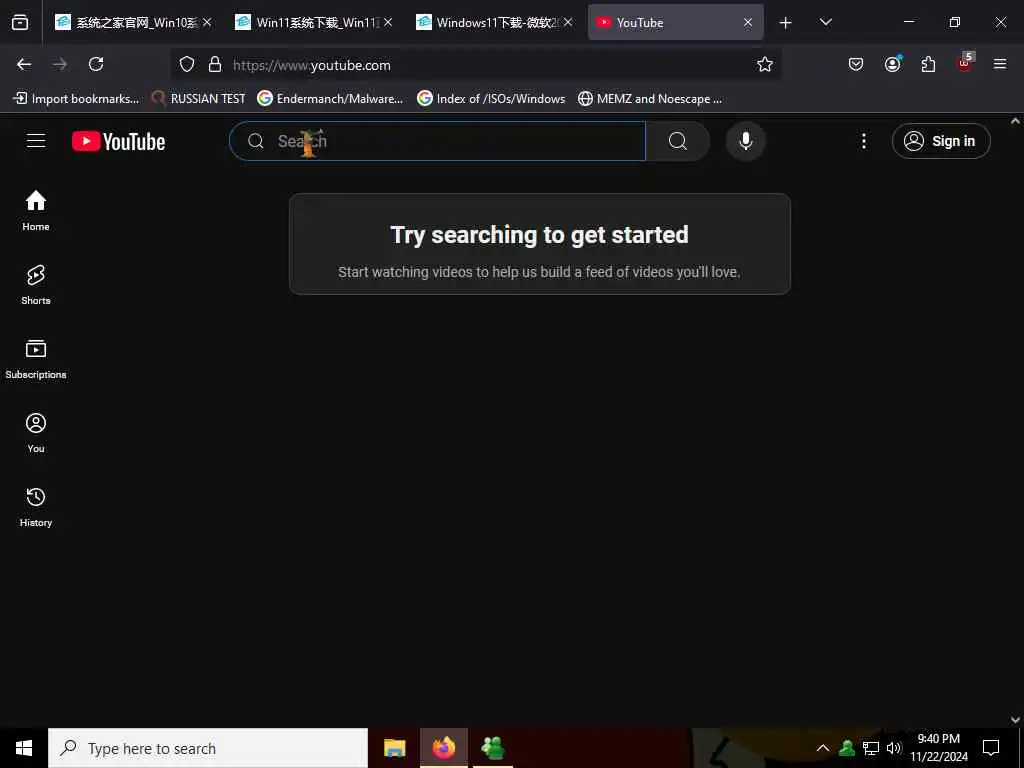Open YouTube settings three-dot menu
This screenshot has height=768, width=1024.
tap(863, 141)
